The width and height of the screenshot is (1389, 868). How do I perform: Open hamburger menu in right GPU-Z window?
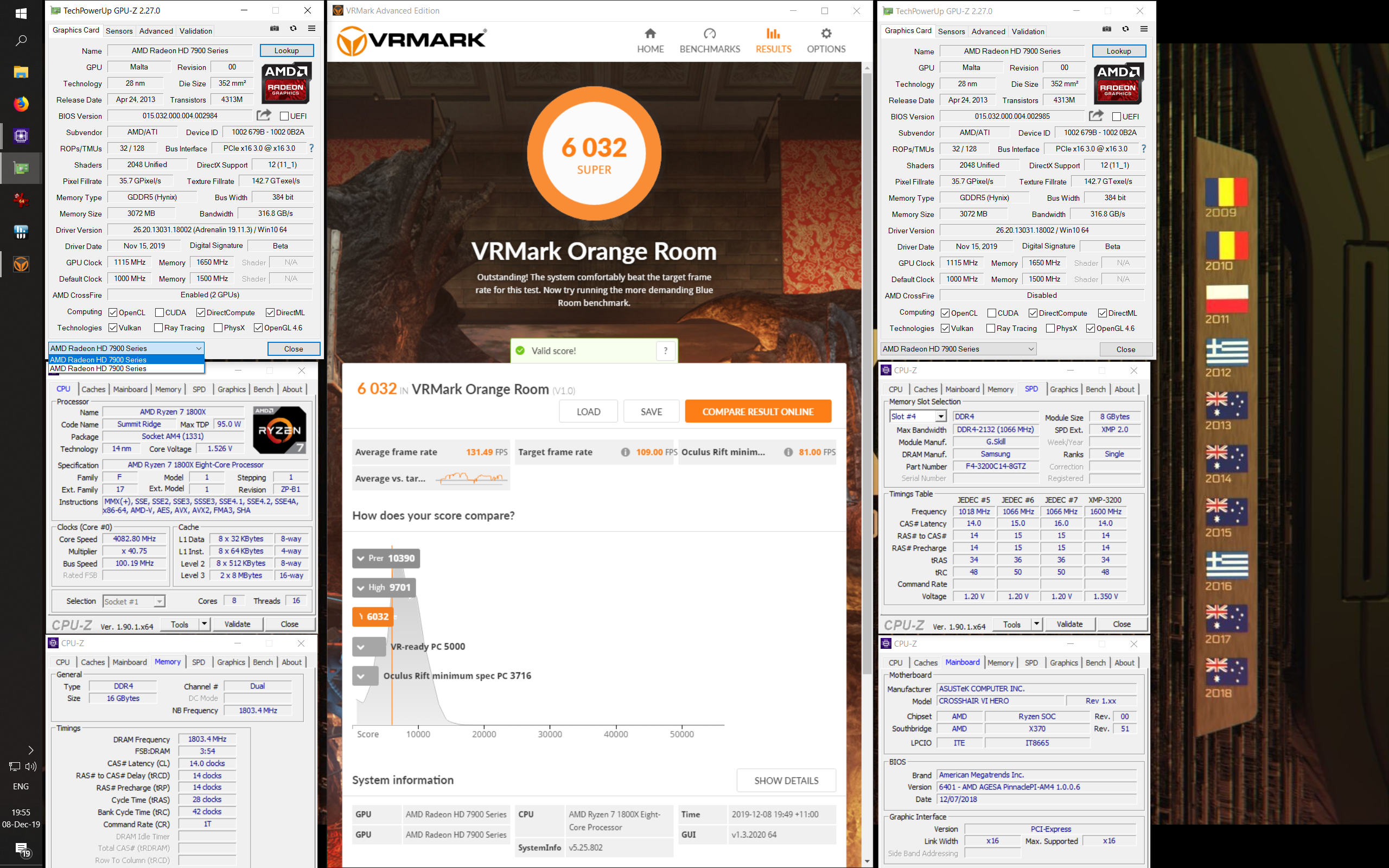1144,29
